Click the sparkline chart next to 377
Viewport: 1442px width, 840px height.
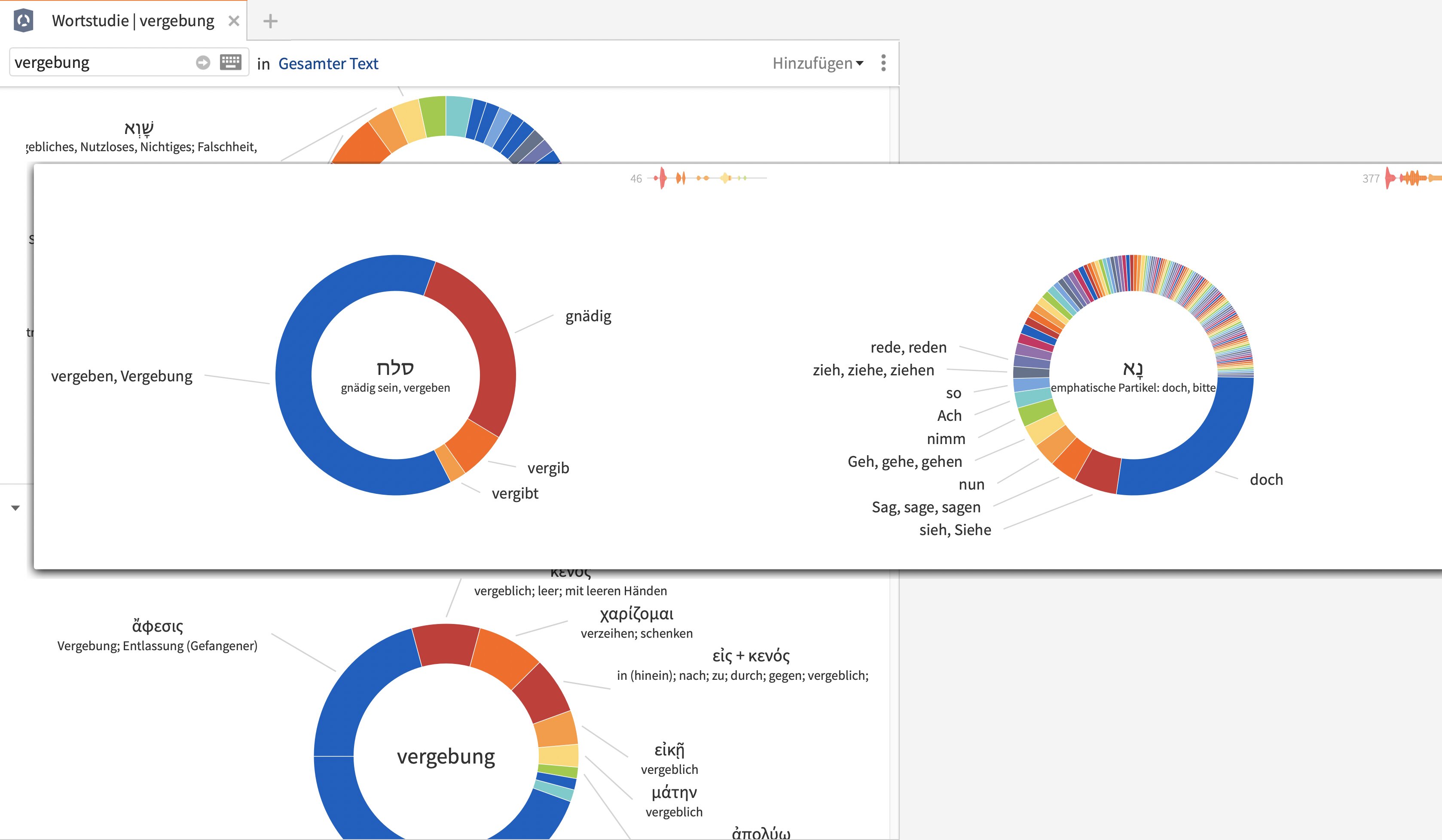(x=1413, y=178)
